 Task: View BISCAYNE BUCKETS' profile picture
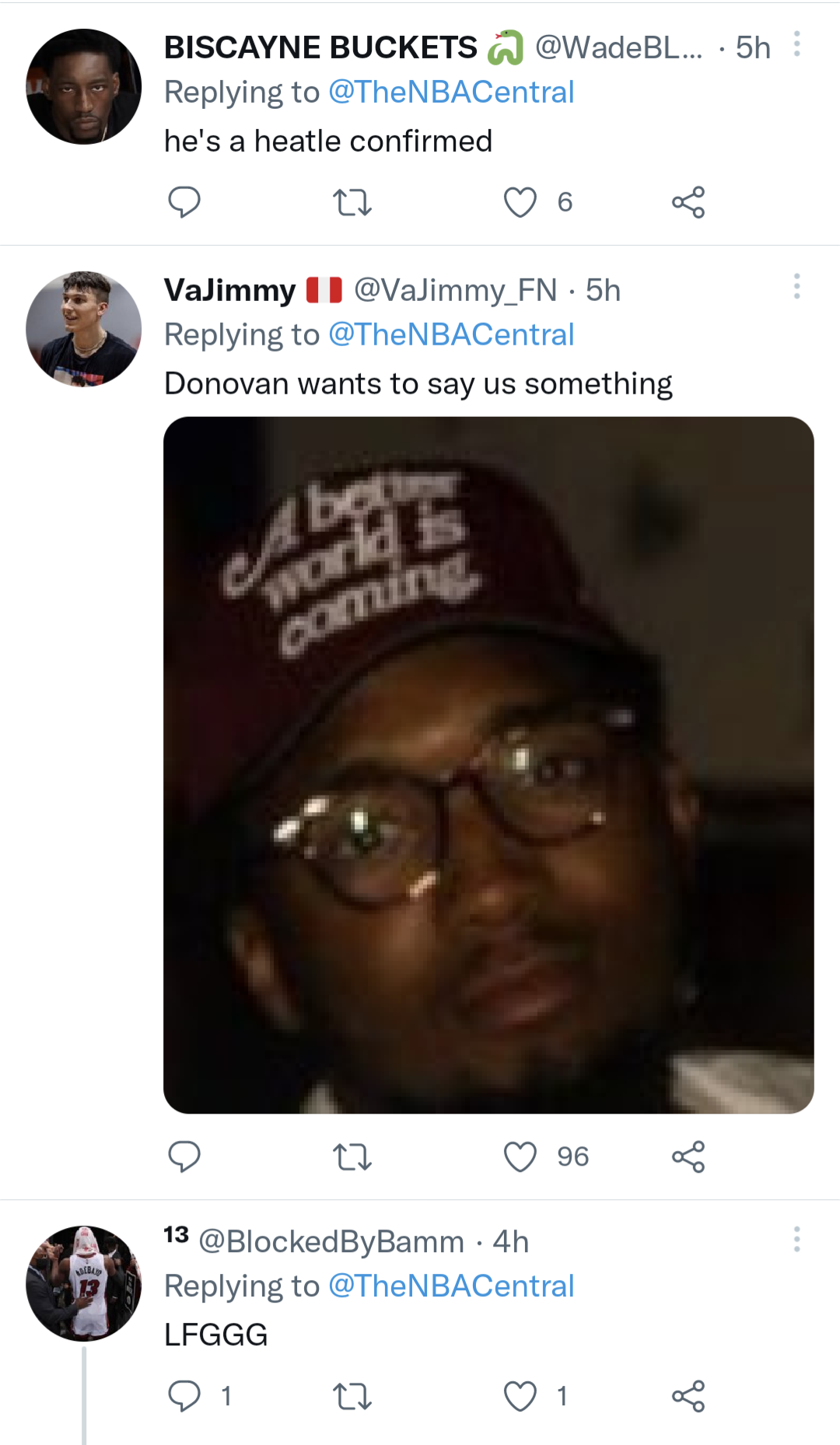[84, 86]
